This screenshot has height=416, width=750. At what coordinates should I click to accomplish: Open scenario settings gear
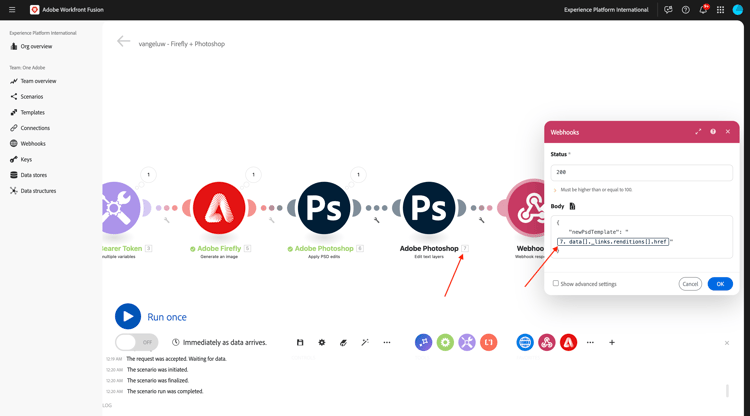click(322, 342)
